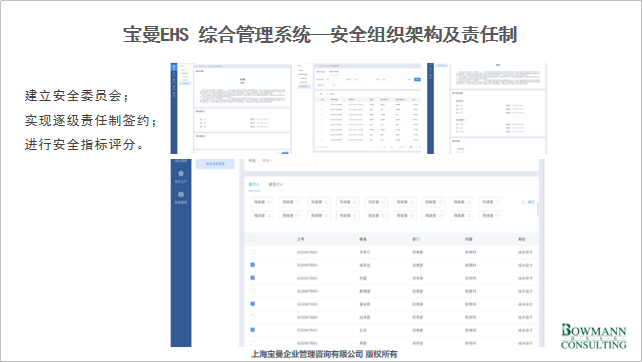This screenshot has height=362, width=643.
Task: Click the second sidebar icon below it
Action: (181, 194)
